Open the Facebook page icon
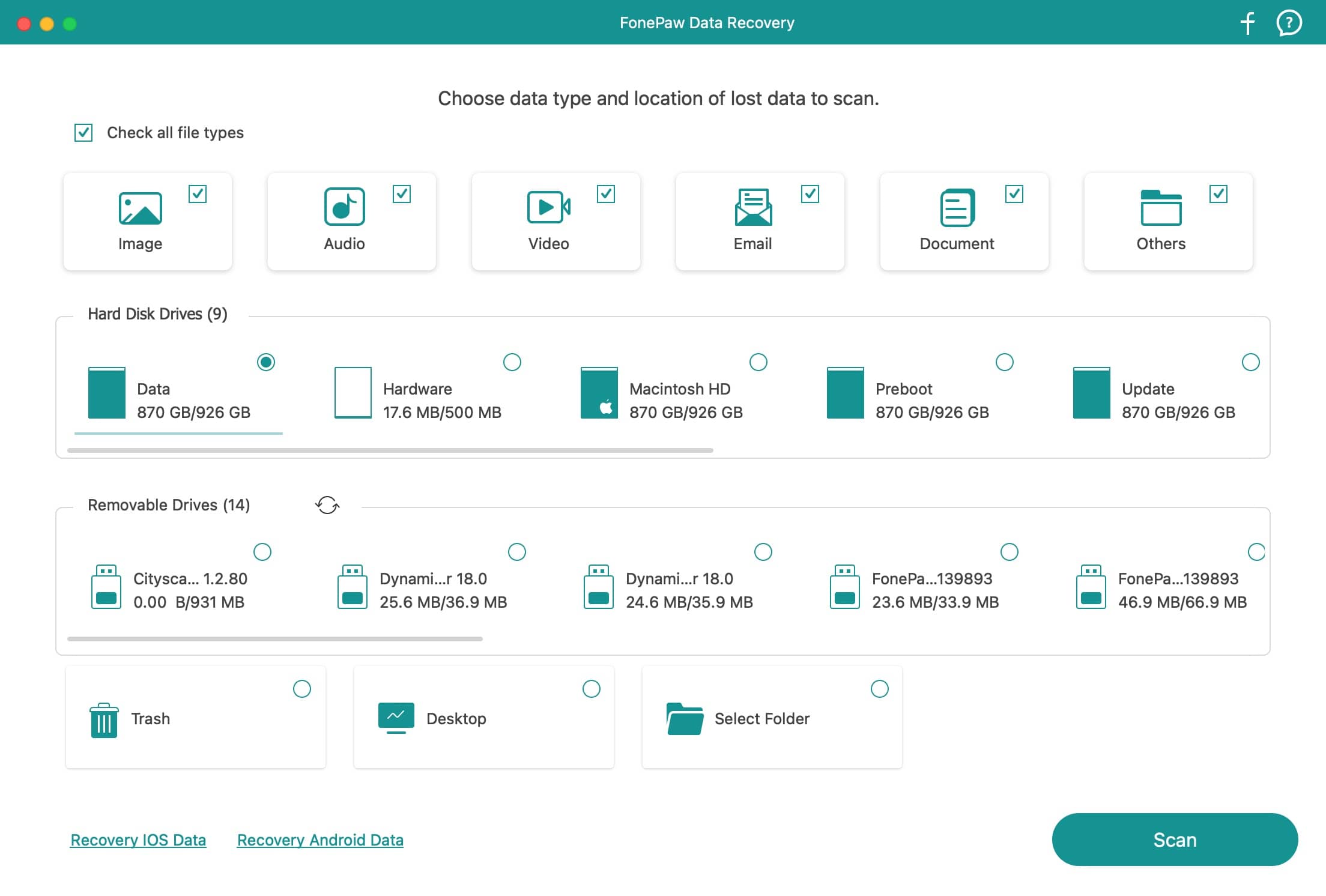This screenshot has height=896, width=1326. 1247,23
